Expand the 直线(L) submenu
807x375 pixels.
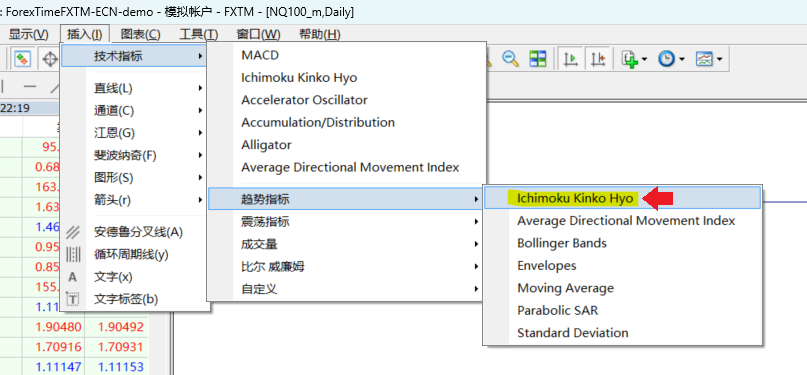click(134, 88)
